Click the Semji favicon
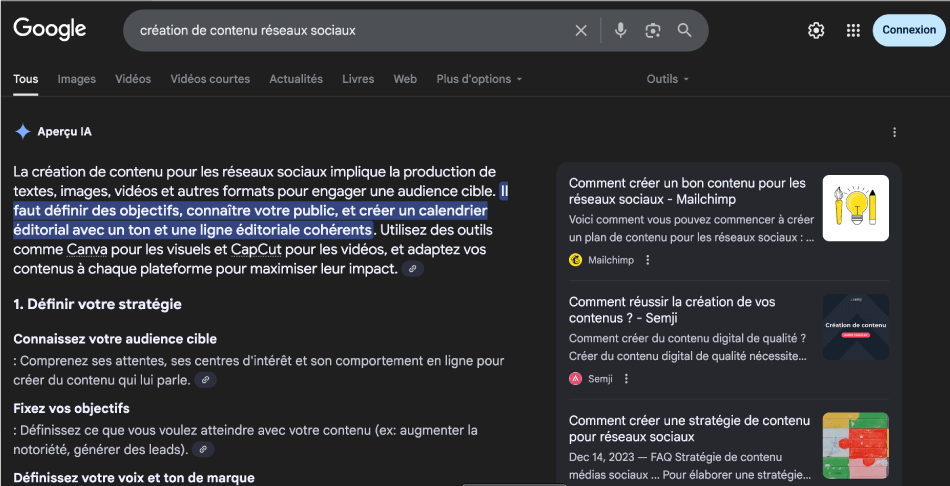The height and width of the screenshot is (486, 950). (576, 379)
